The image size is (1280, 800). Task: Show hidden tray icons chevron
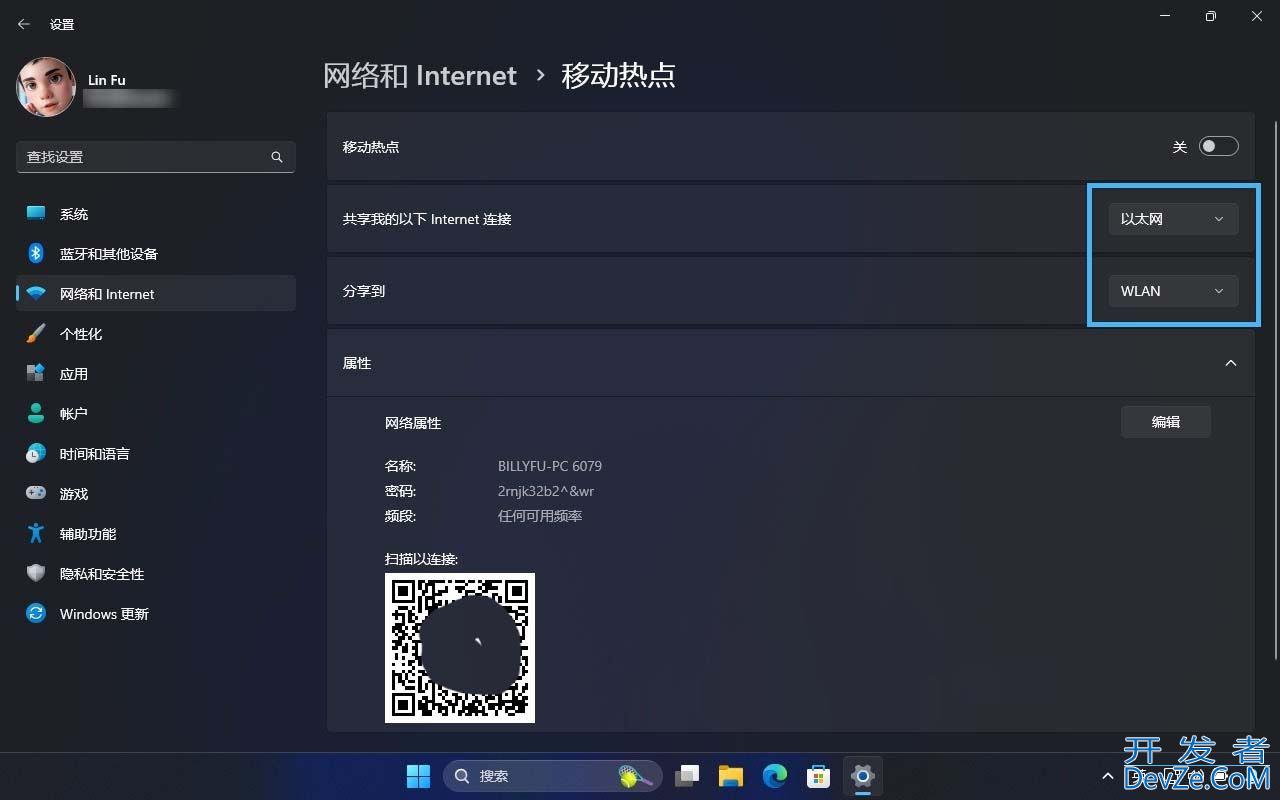click(x=1107, y=776)
